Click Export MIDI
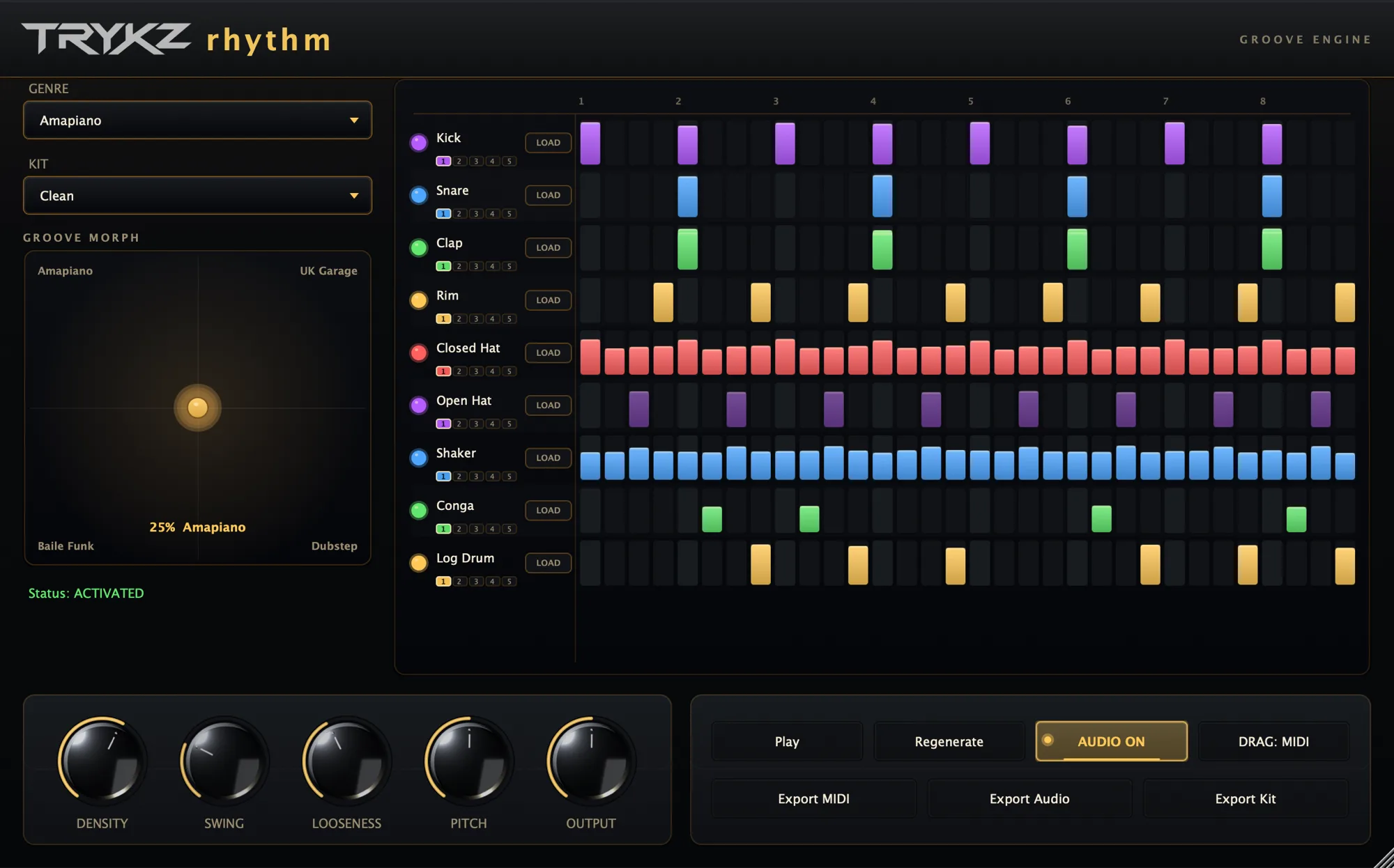This screenshot has height=868, width=1394. (813, 798)
